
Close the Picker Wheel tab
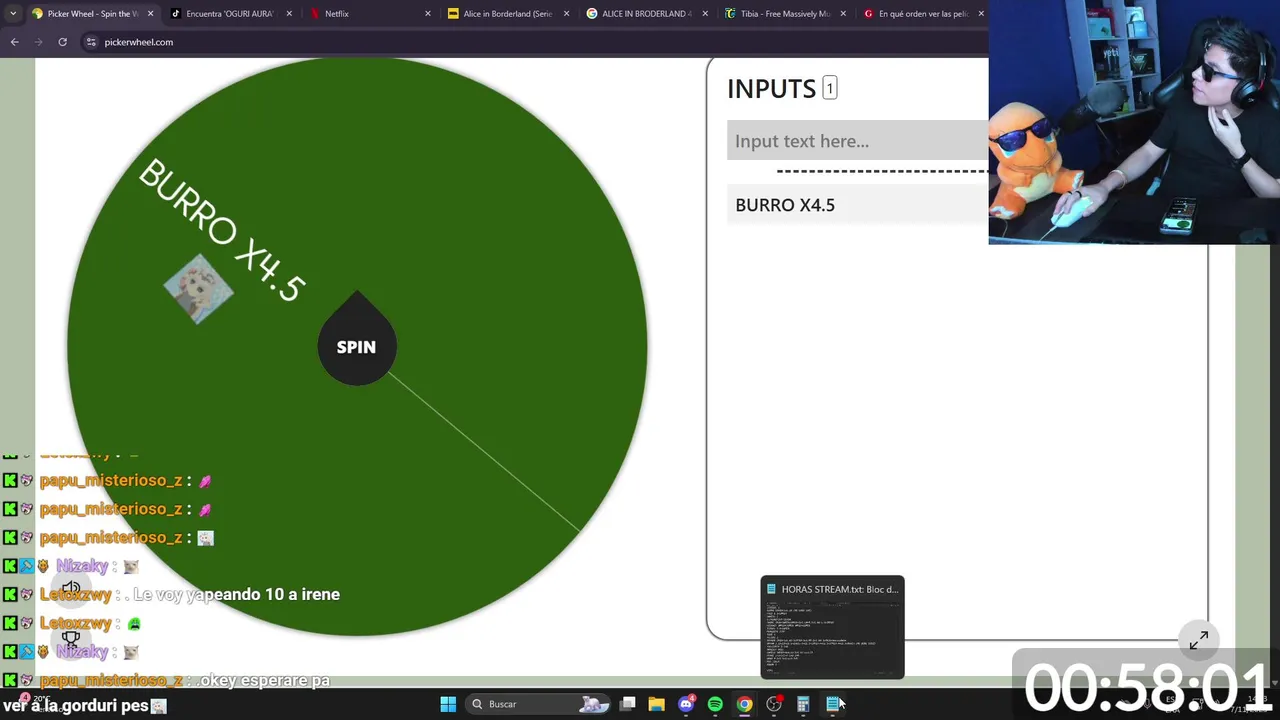[x=151, y=14]
